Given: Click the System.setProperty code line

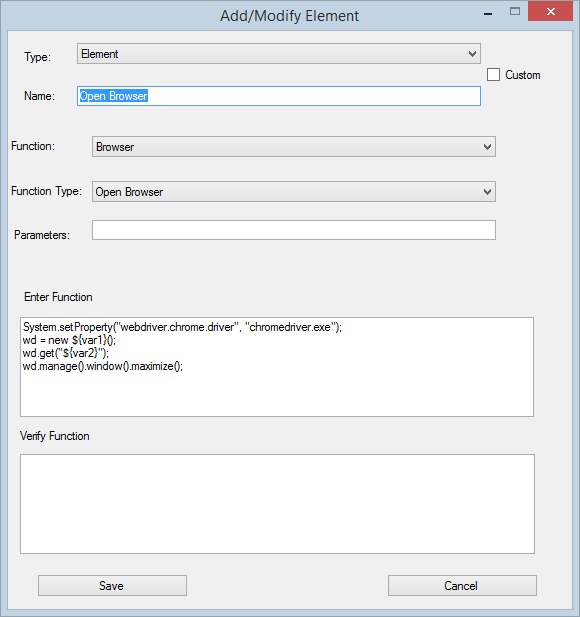Looking at the screenshot, I should click(x=182, y=327).
